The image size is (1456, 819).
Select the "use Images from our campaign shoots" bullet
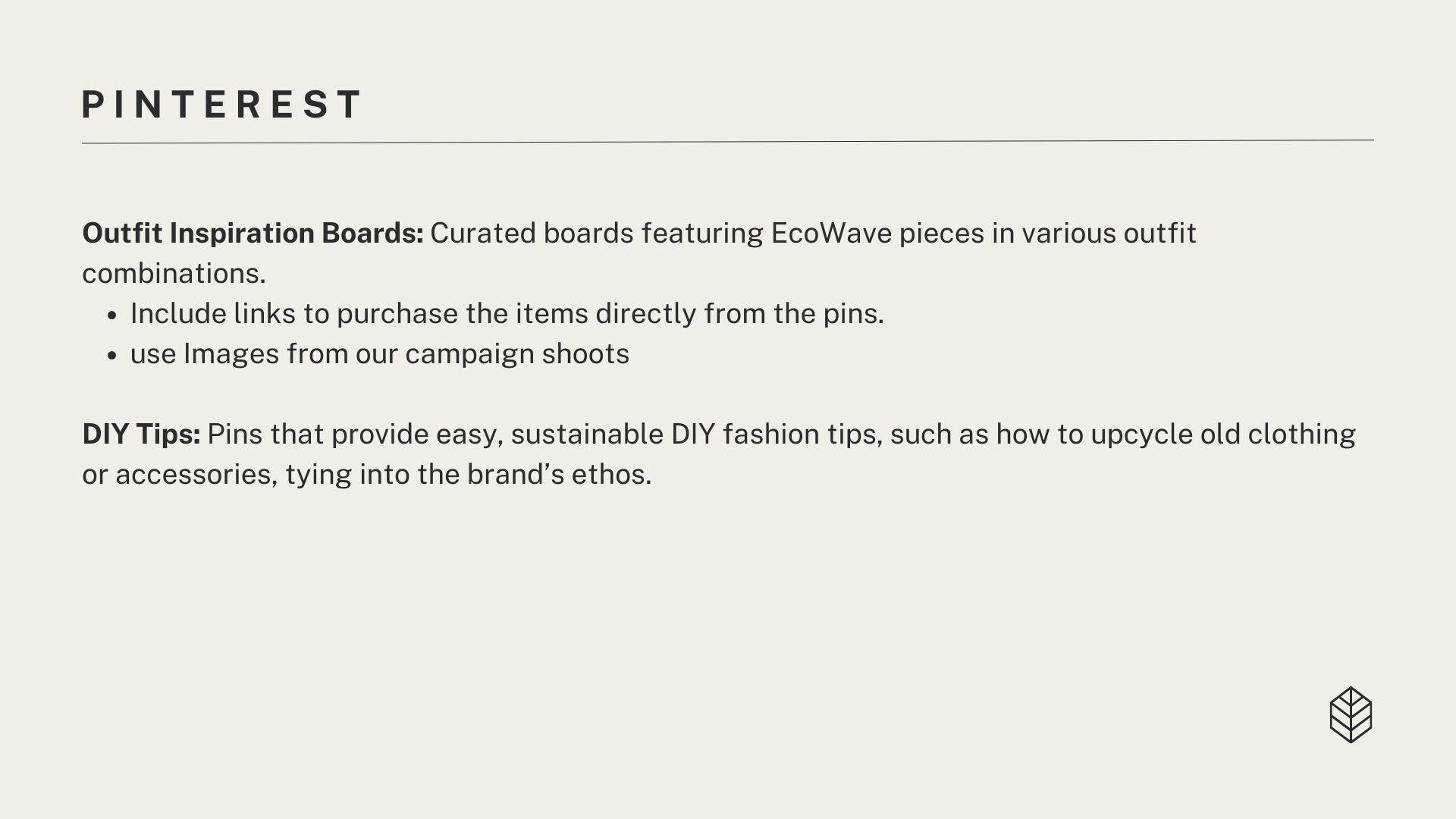[x=379, y=353]
